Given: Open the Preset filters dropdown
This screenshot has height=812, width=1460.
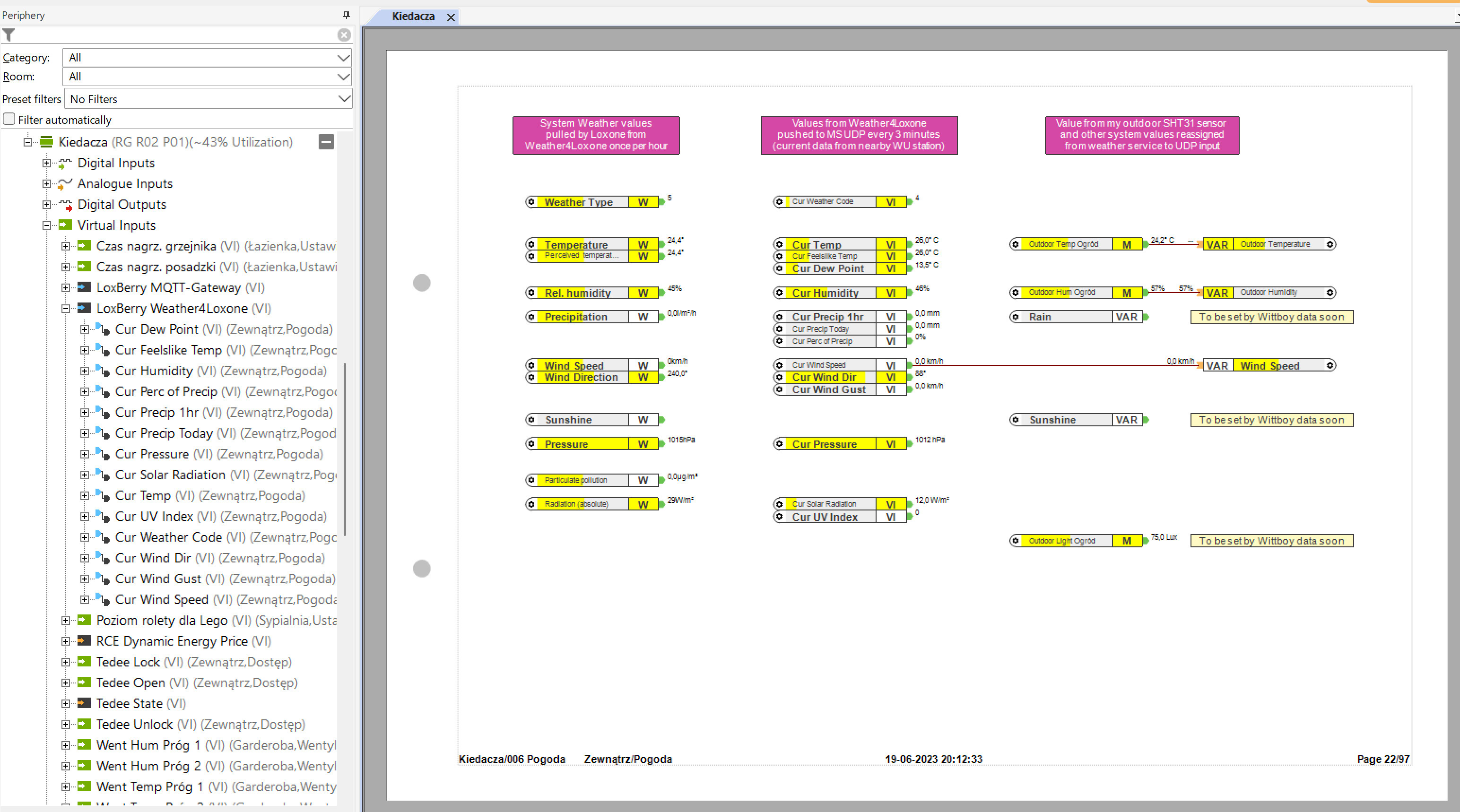Looking at the screenshot, I should [x=208, y=99].
